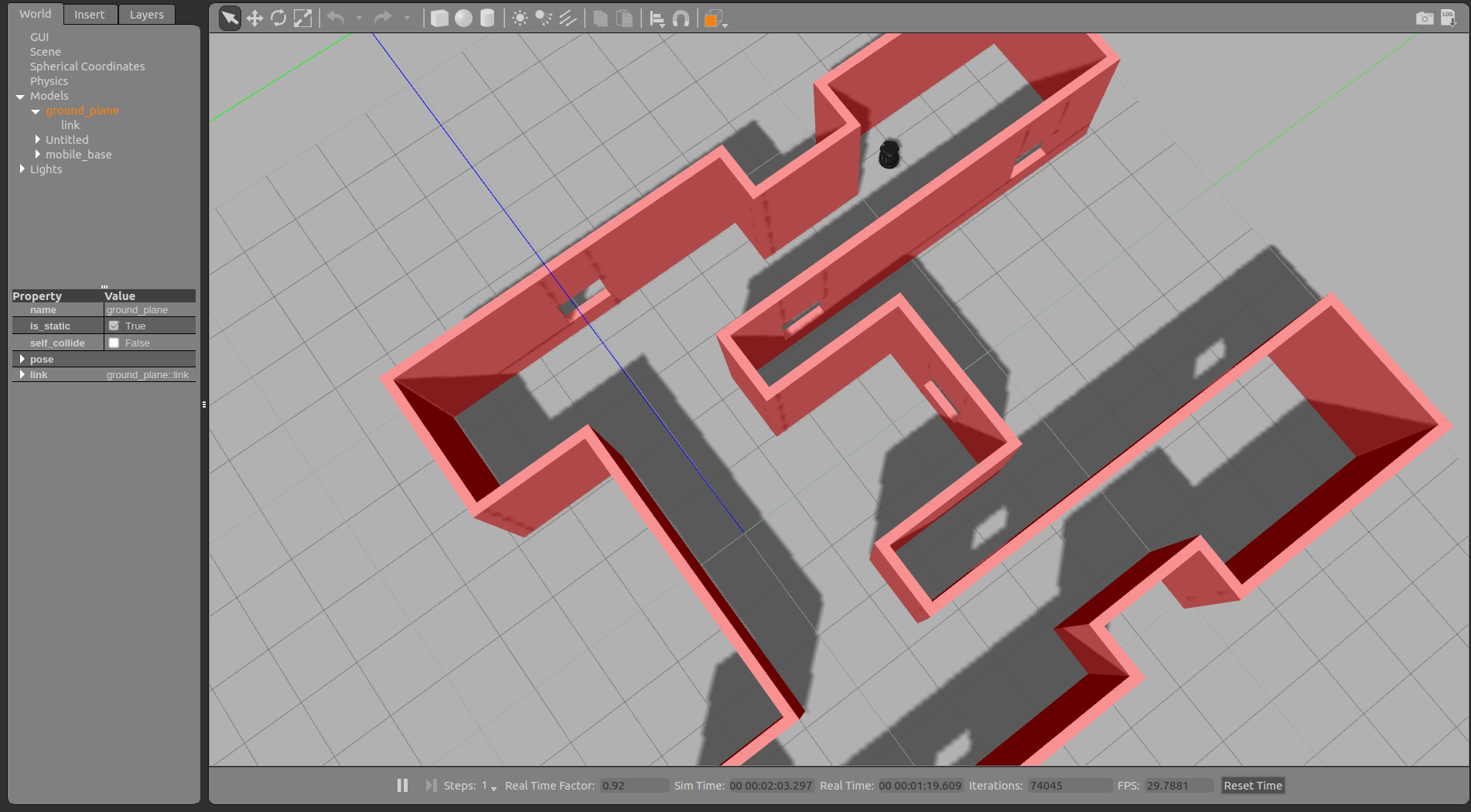Screen dimensions: 1471x812
Task: Click the undo arrow icon
Action: click(336, 18)
